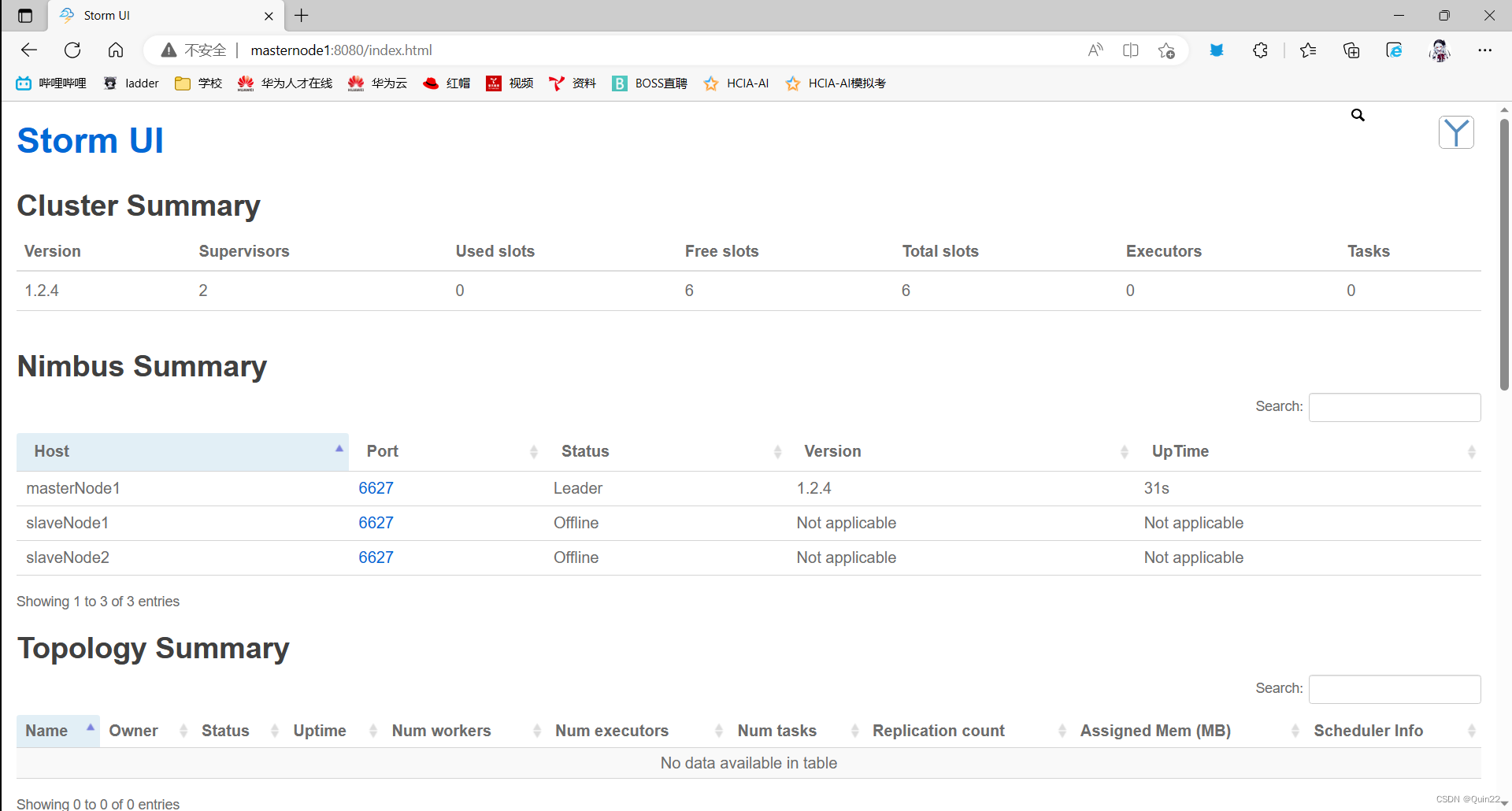Sort Topology table by Replication count
1512x811 pixels.
click(x=968, y=731)
